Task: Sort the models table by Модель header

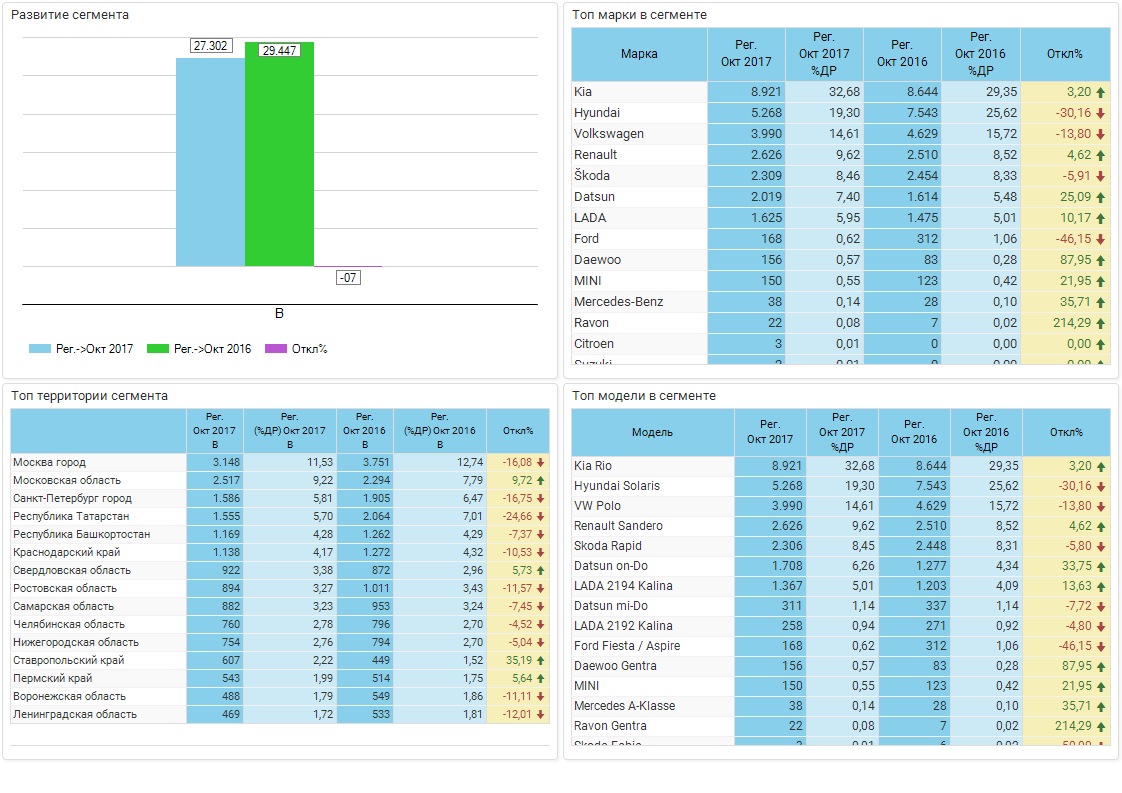Action: pyautogui.click(x=652, y=432)
